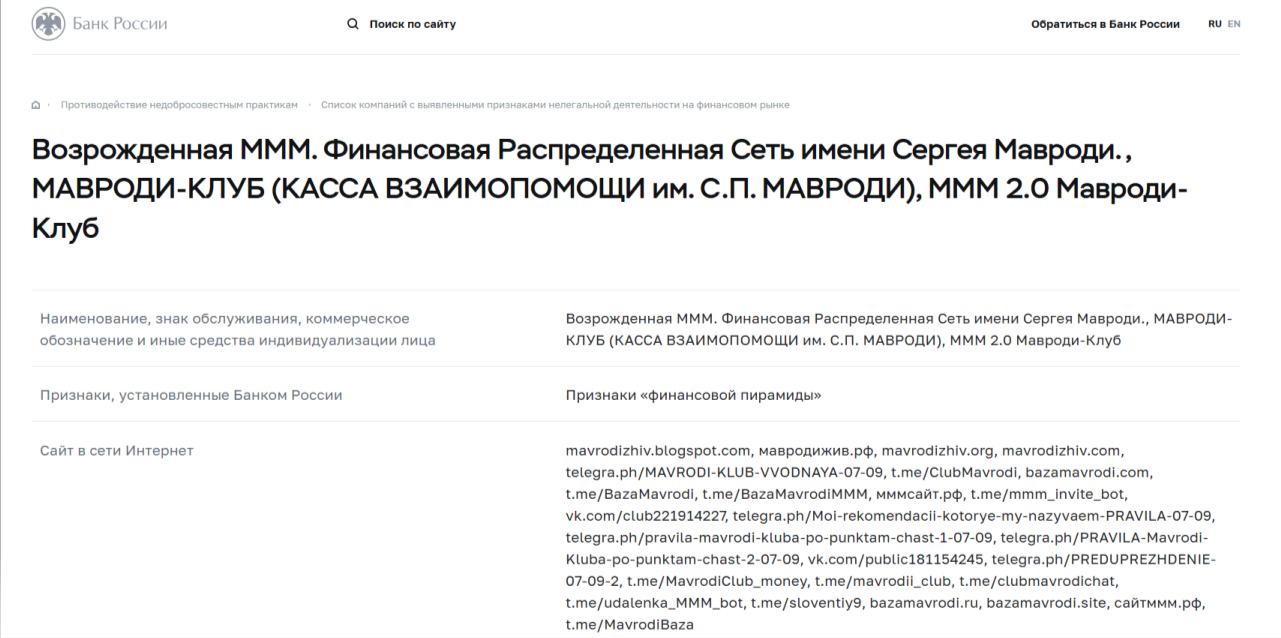The image size is (1281, 638).
Task: Click the name value starting «Возрожденная МММ. Финансовая»
Action: tap(899, 330)
